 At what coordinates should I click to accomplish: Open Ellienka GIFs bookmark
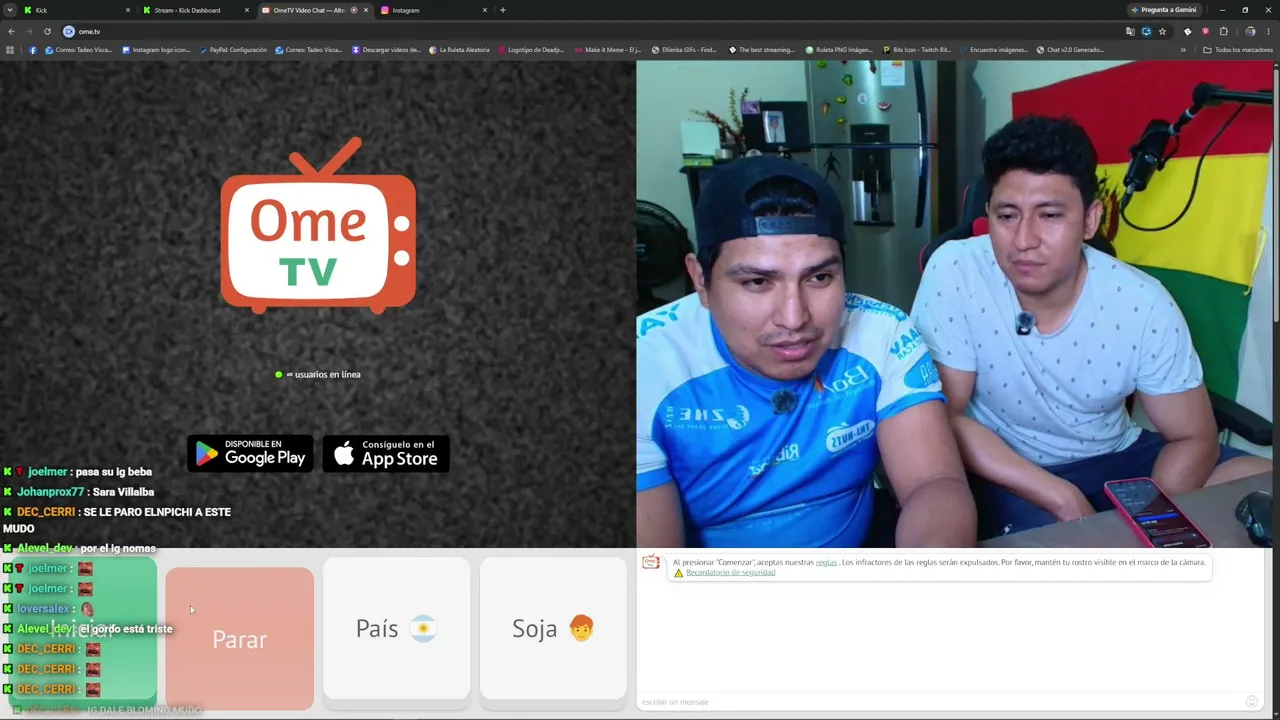(x=685, y=50)
